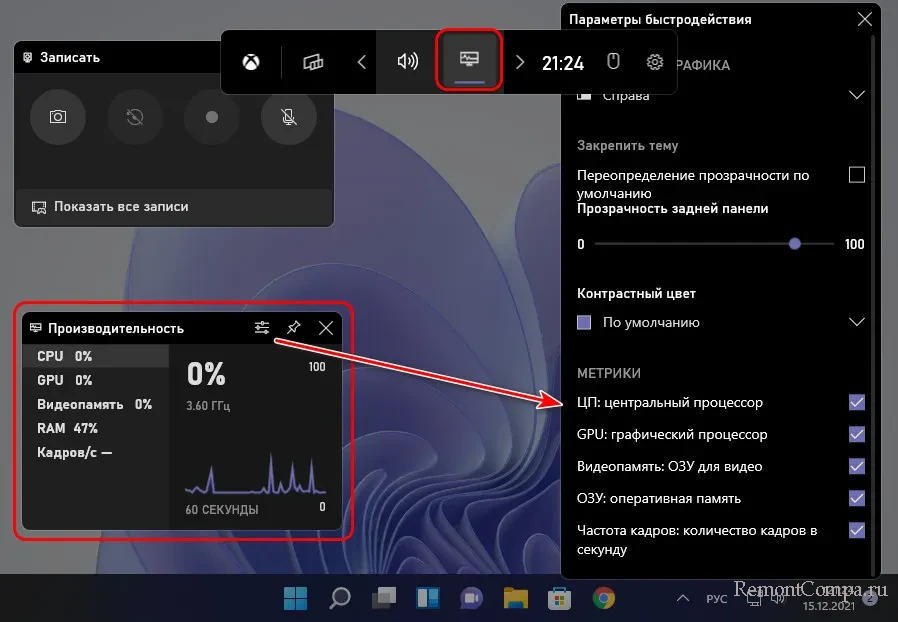Viewport: 898px width, 622px height.
Task: Open the Audio widget speaker icon
Action: tap(407, 61)
